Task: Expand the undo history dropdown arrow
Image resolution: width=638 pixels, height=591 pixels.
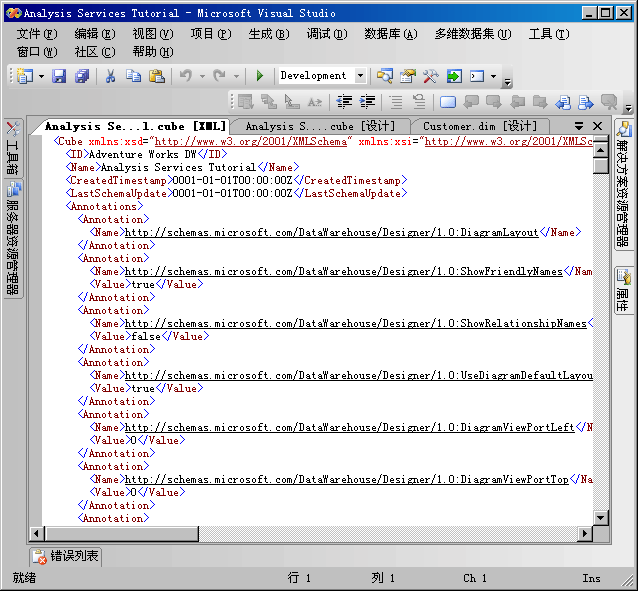Action: pos(202,76)
